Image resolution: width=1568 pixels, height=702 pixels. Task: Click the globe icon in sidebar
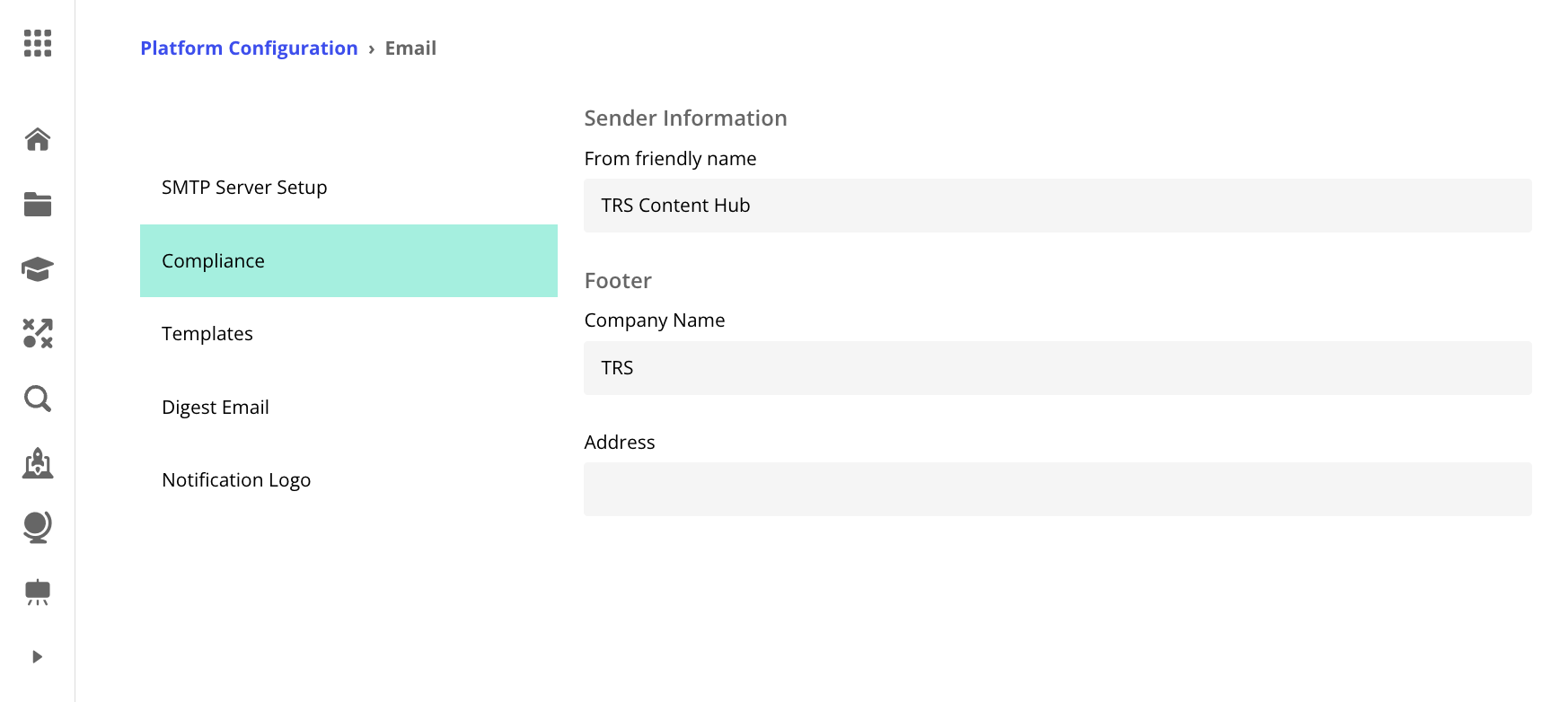click(38, 527)
